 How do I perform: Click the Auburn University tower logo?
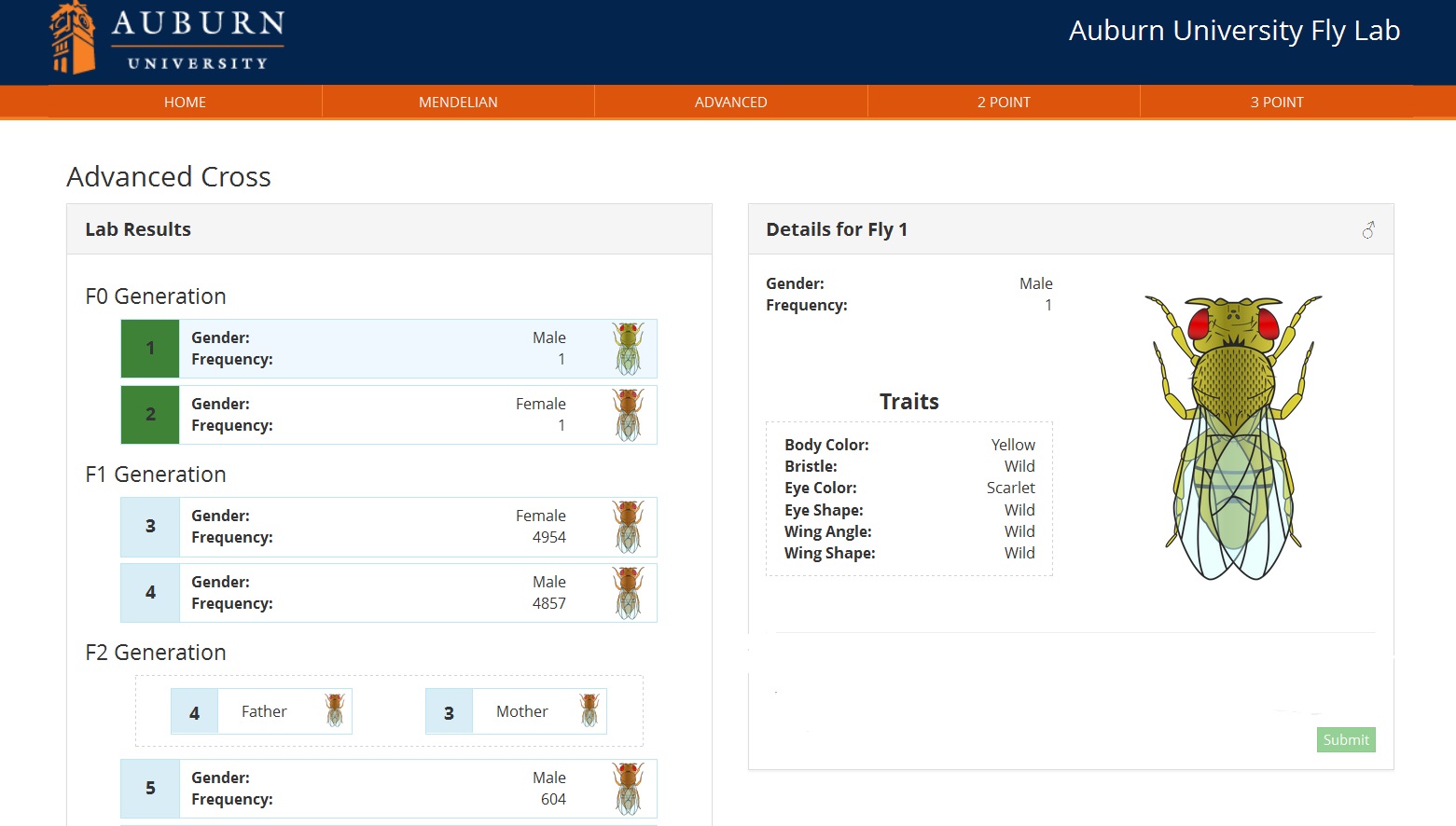pyautogui.click(x=73, y=38)
